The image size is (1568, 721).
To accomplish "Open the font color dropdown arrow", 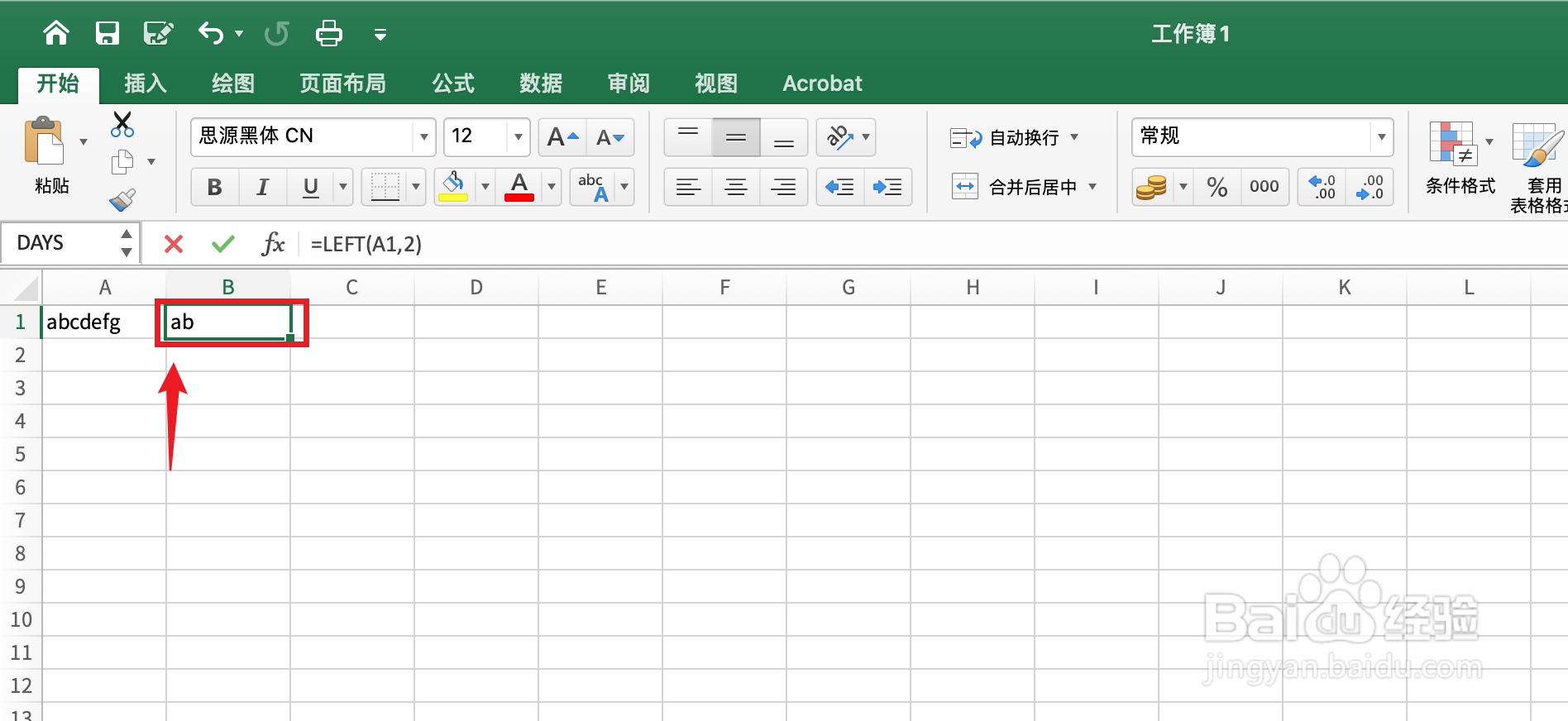I will [552, 187].
